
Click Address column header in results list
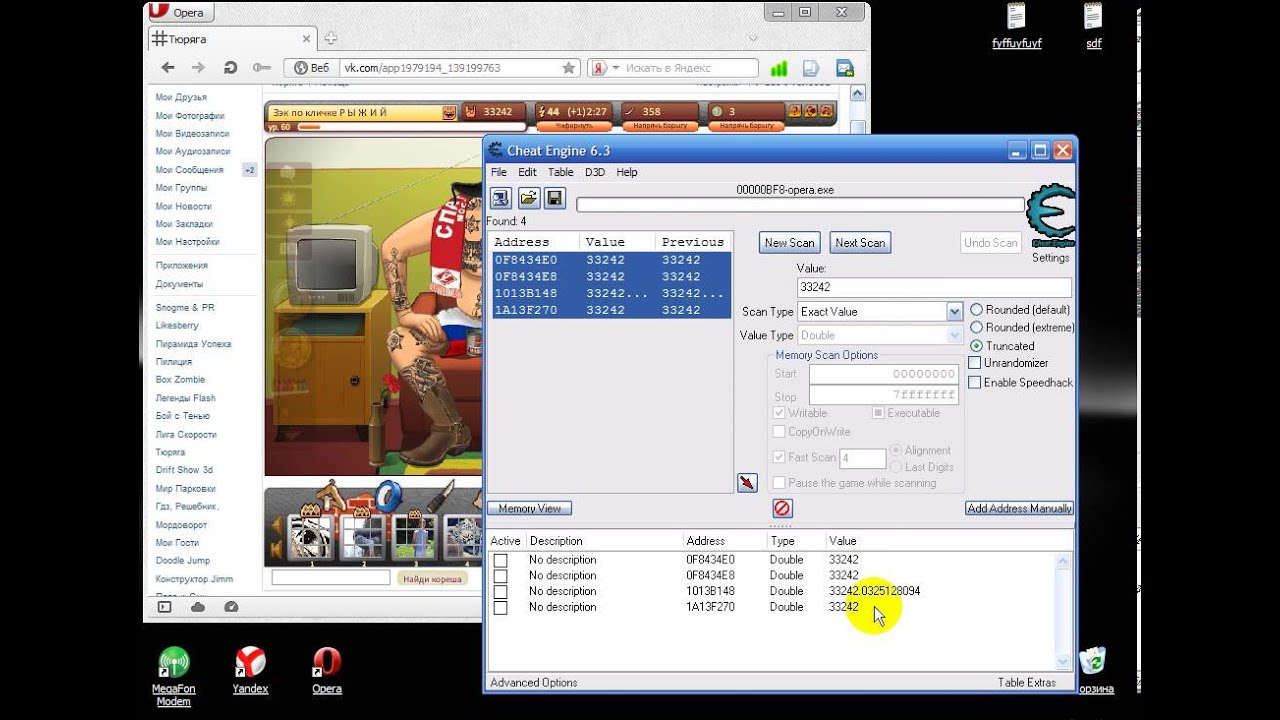(535, 242)
